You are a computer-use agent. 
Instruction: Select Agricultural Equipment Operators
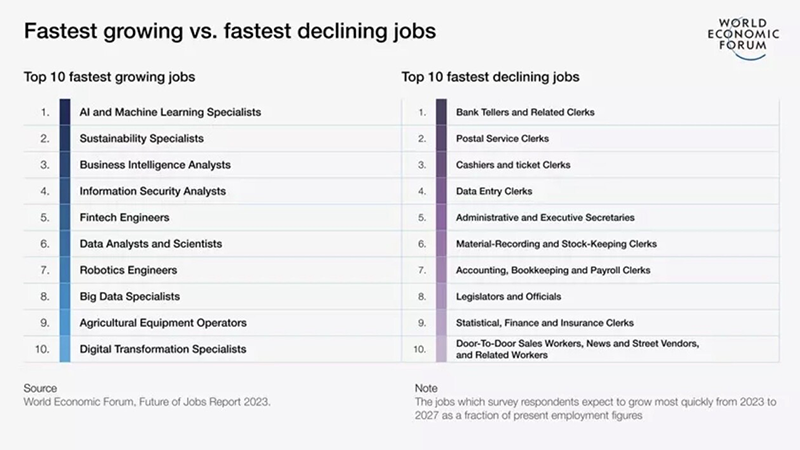[162, 323]
